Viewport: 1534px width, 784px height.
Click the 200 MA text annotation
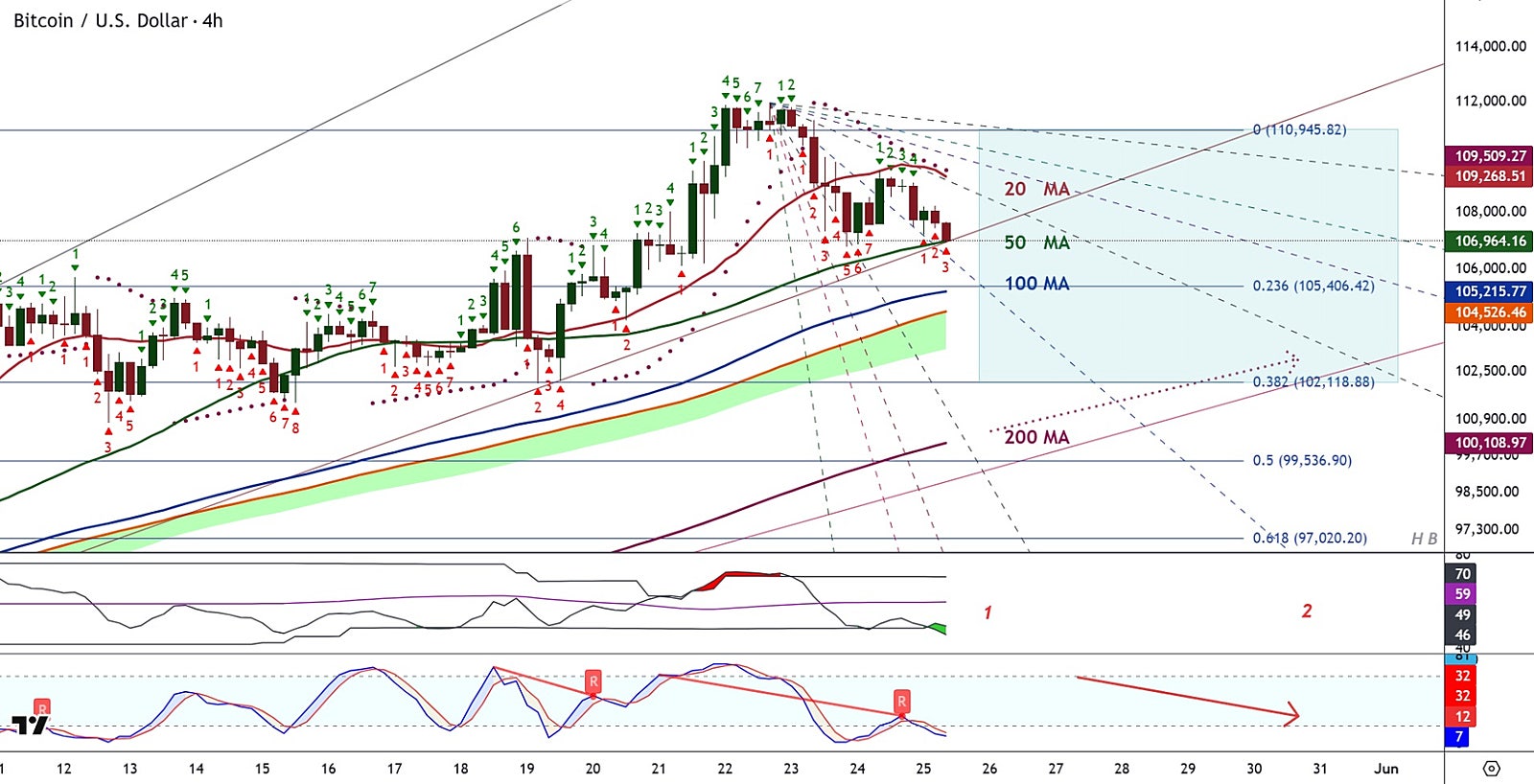1037,437
